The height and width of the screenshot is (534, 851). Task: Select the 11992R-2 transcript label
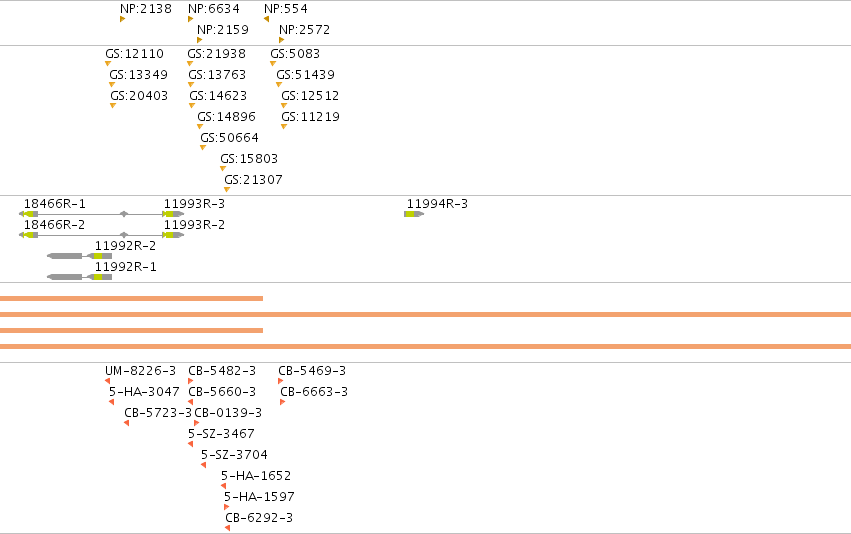pyautogui.click(x=125, y=246)
